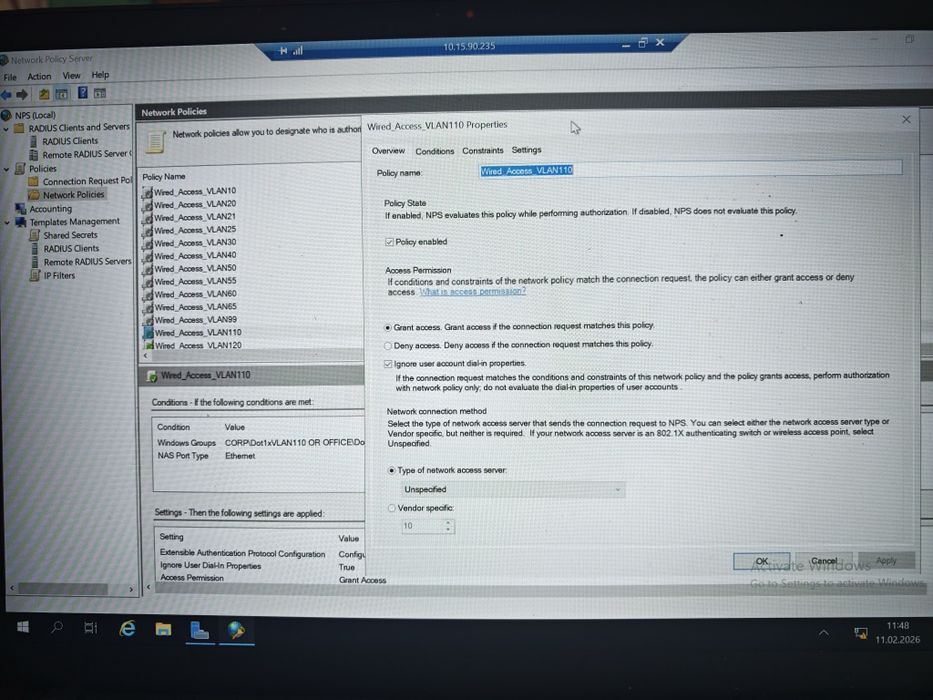933x700 pixels.
Task: Select the Vendor specific radio button
Action: 392,508
